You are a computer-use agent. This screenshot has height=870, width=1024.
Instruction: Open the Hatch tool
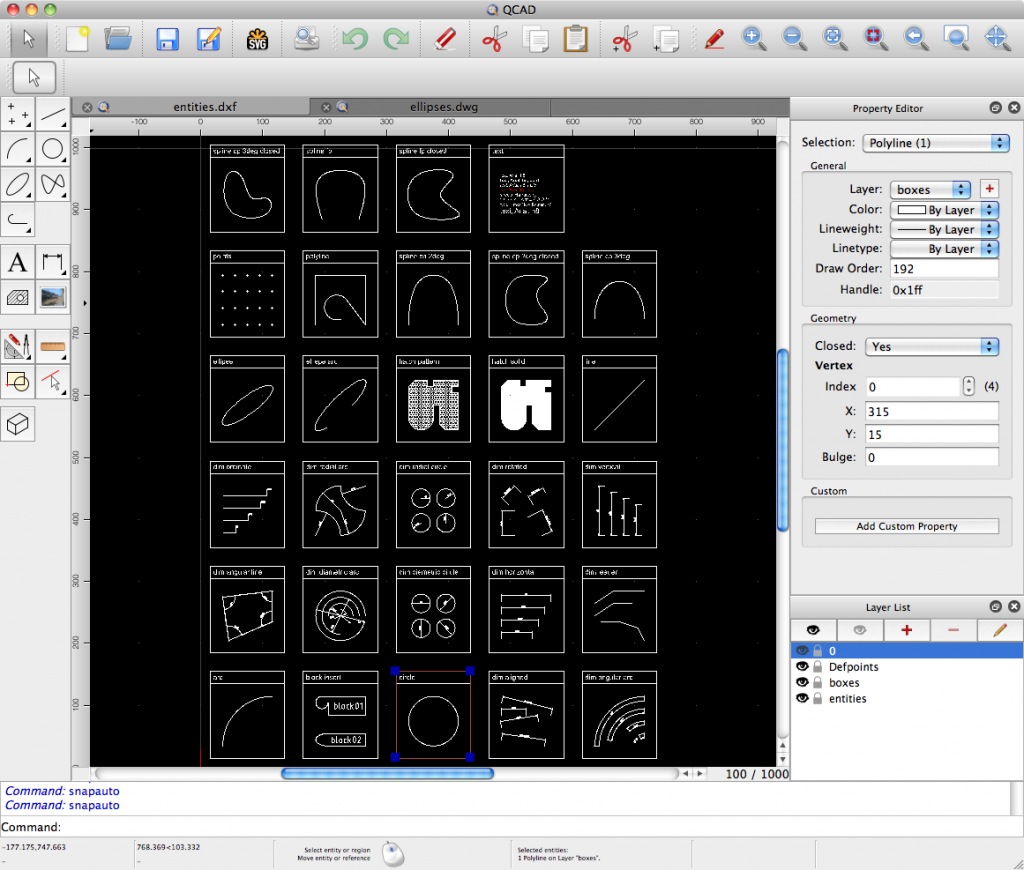coord(17,297)
